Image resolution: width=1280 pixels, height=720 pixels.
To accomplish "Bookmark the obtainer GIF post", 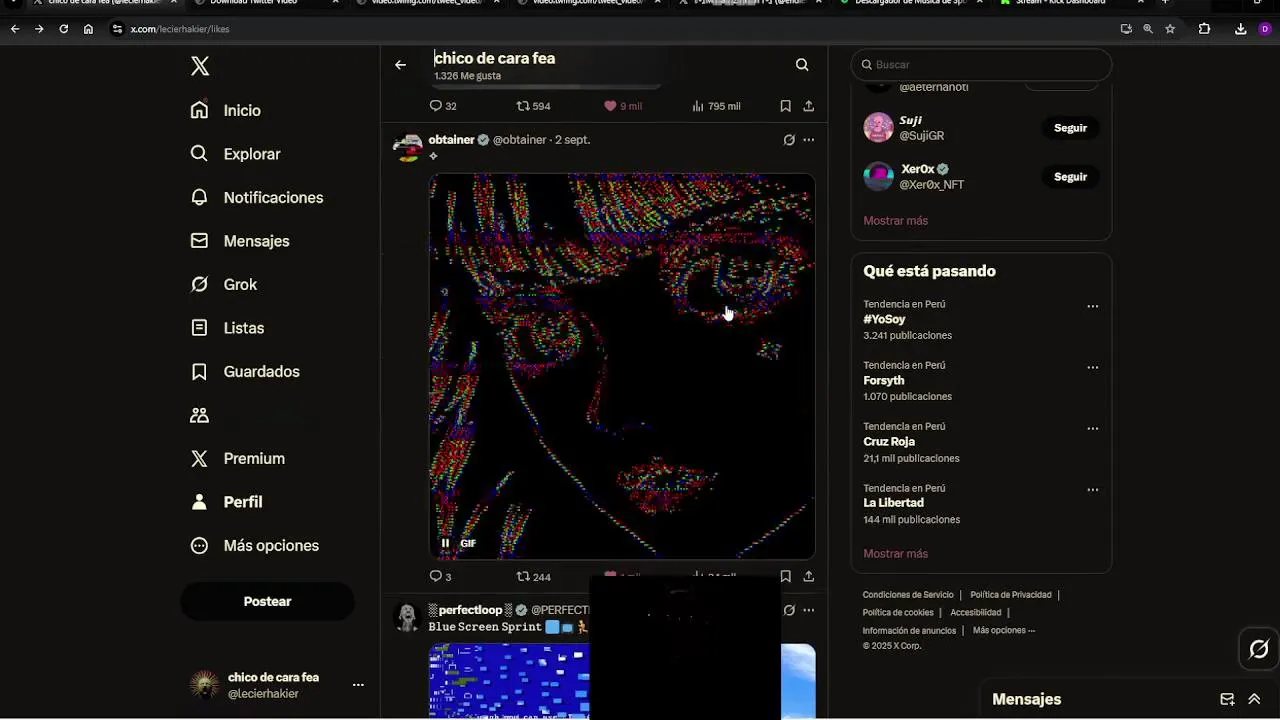I will click(x=786, y=577).
